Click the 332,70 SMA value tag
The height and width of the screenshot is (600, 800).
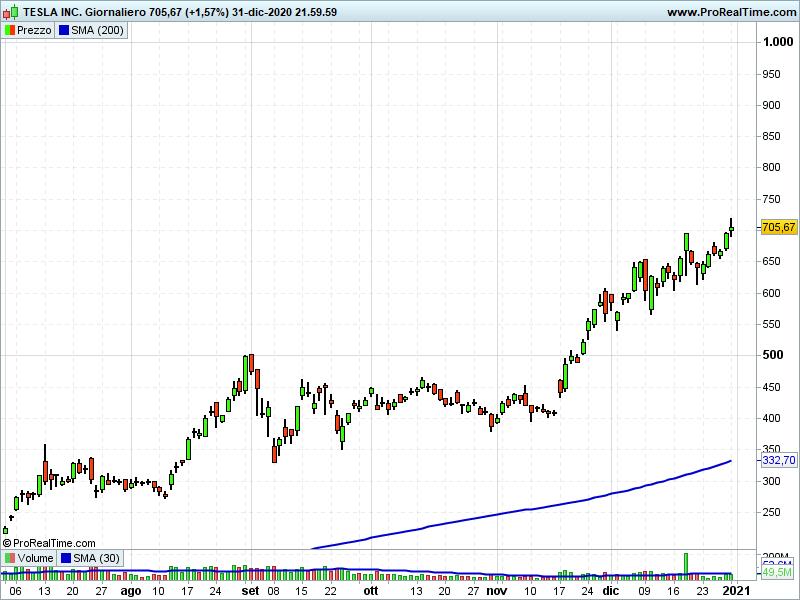tap(778, 460)
